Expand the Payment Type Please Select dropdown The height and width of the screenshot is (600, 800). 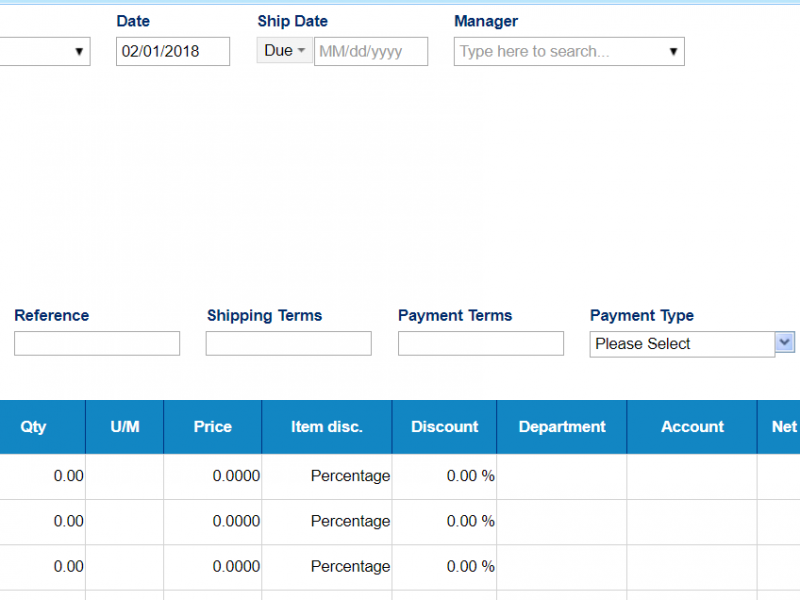click(x=785, y=342)
